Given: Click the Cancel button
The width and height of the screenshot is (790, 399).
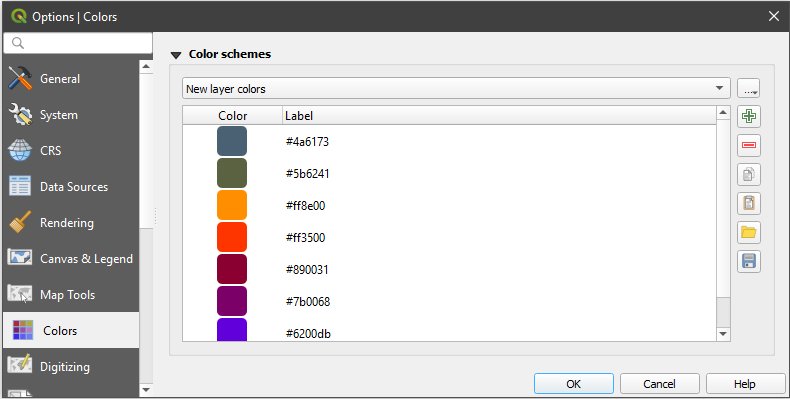Looking at the screenshot, I should pyautogui.click(x=660, y=384).
